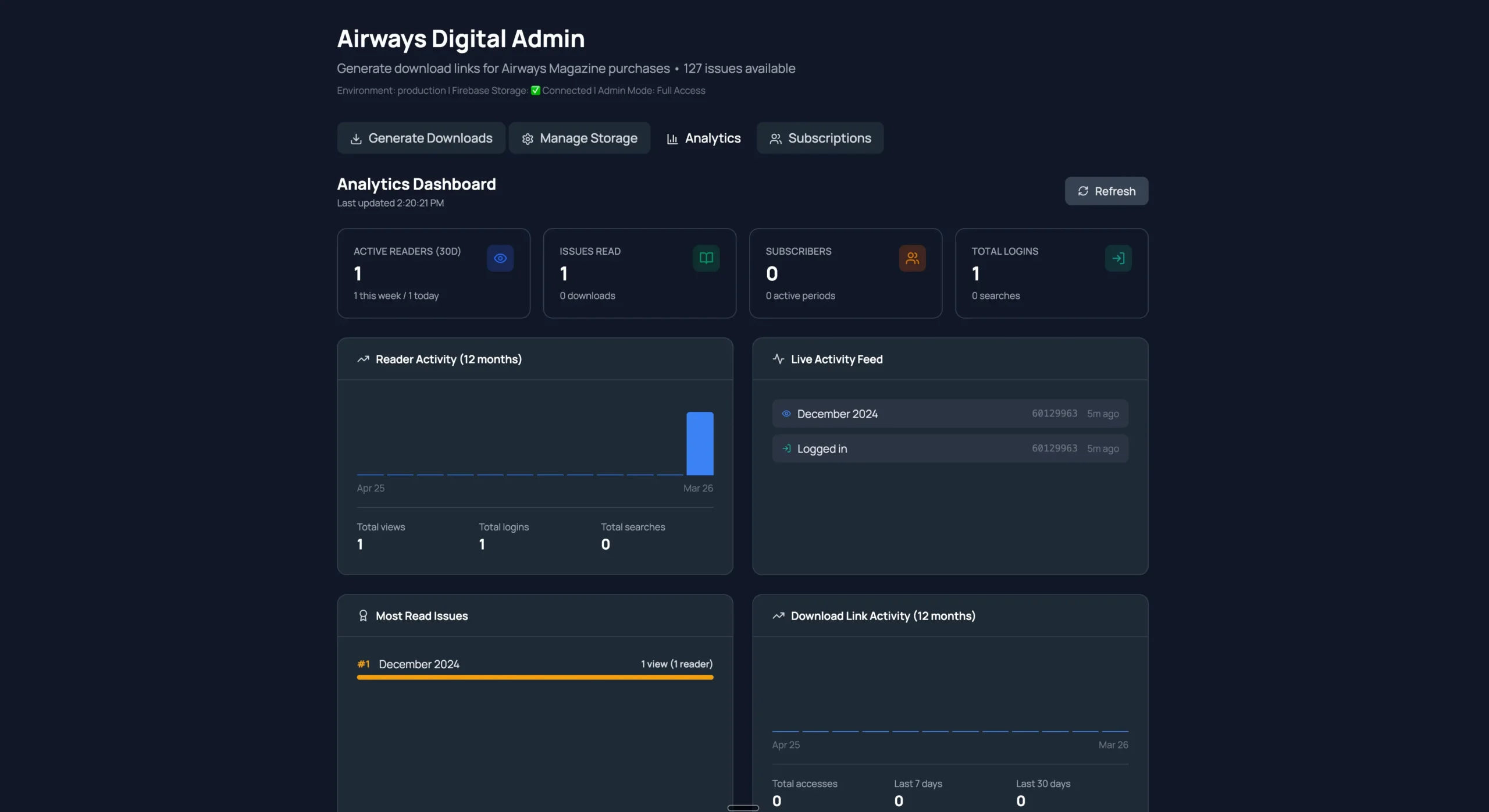1489x812 pixels.
Task: Select the 1 this week / 1 today text
Action: click(396, 295)
